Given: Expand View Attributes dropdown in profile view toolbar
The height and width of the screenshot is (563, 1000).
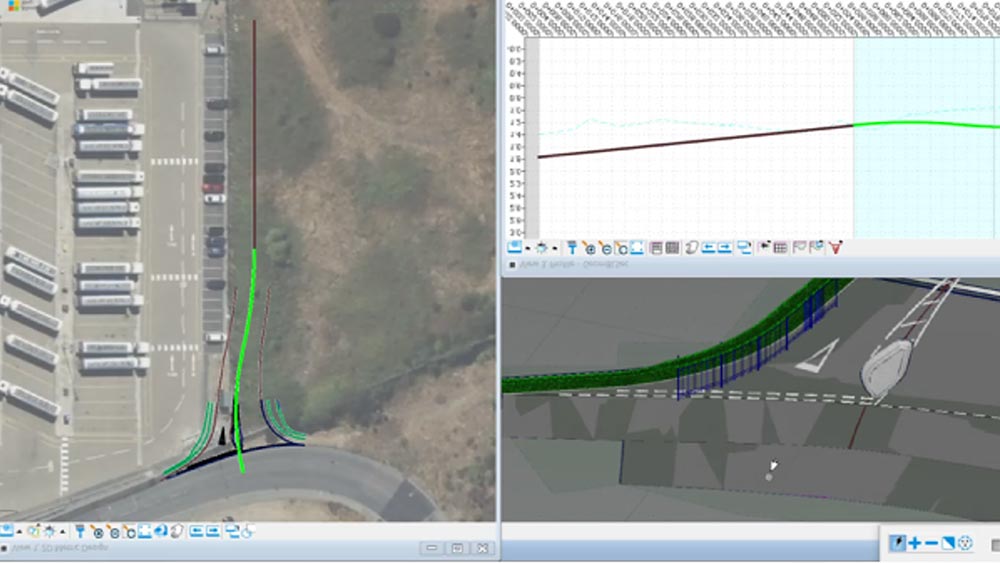Looking at the screenshot, I should (x=527, y=249).
